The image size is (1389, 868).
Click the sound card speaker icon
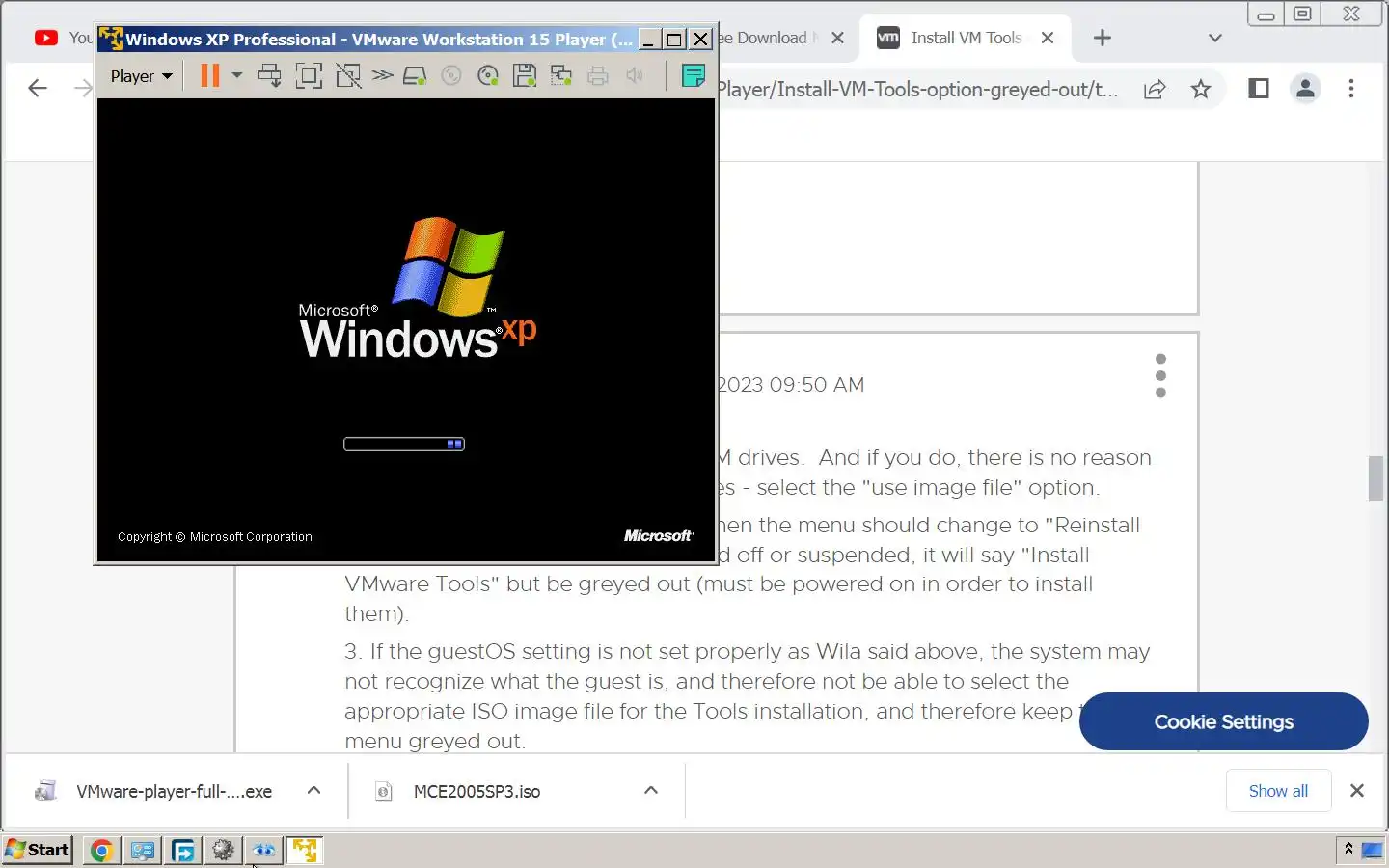click(635, 75)
